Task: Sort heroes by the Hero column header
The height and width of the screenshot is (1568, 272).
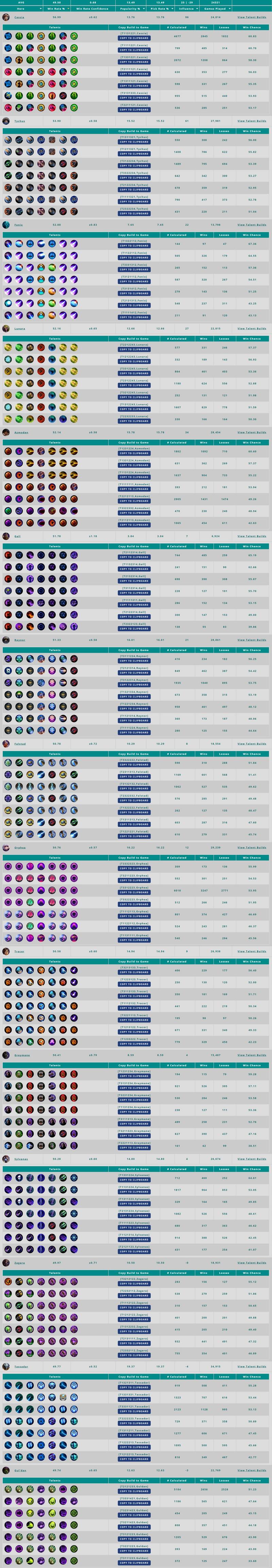Action: 21,9
